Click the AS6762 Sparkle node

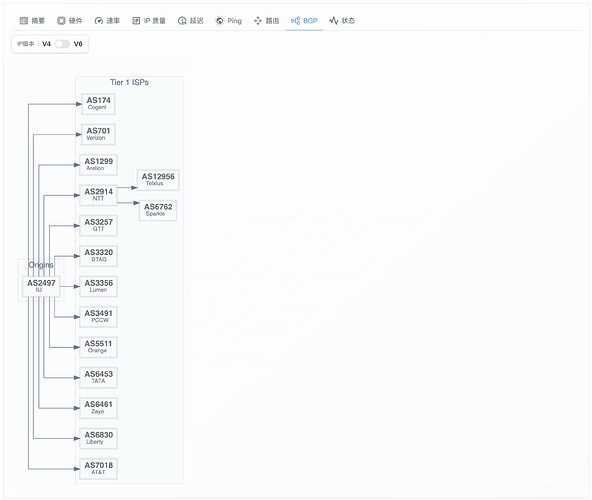158,210
